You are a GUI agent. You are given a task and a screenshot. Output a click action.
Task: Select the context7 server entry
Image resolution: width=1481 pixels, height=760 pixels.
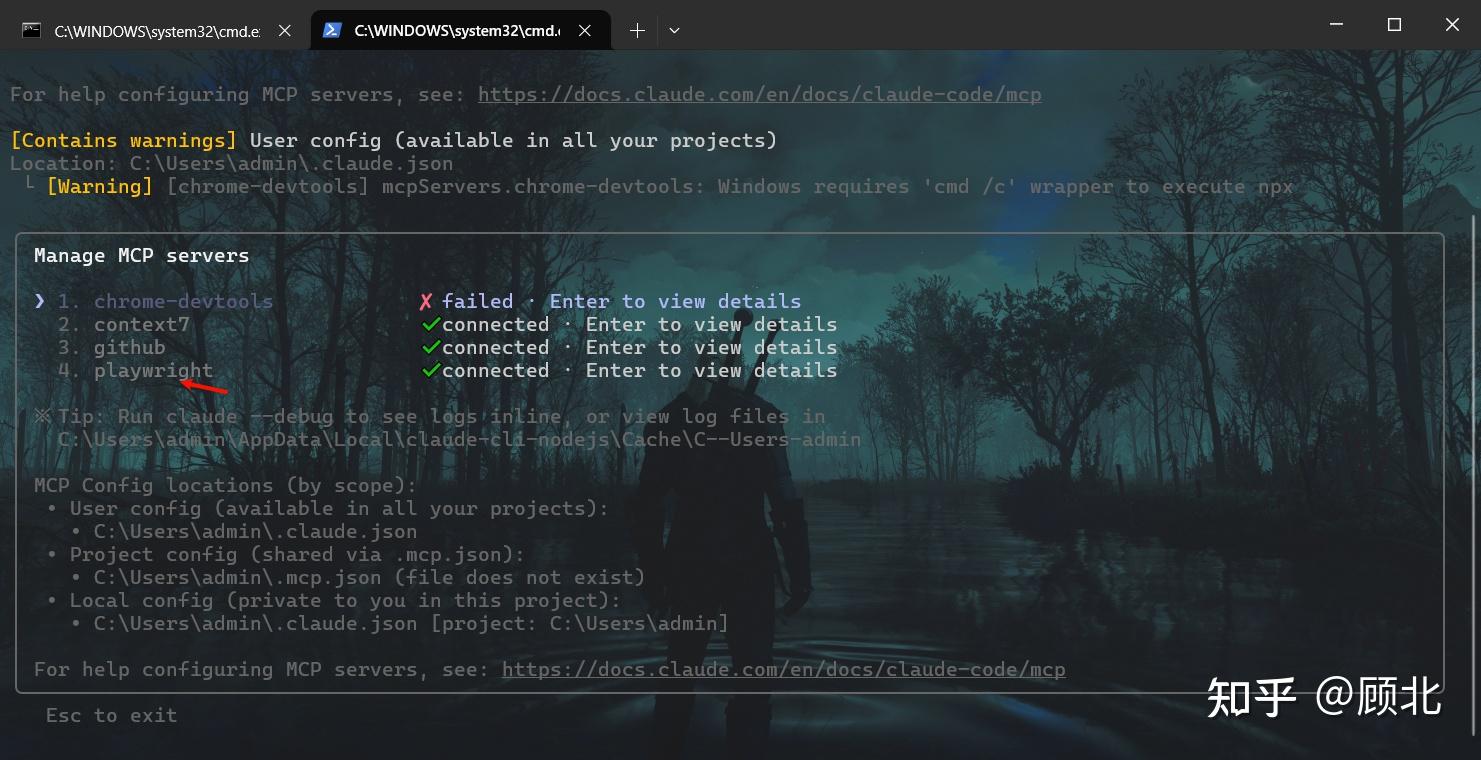[141, 324]
